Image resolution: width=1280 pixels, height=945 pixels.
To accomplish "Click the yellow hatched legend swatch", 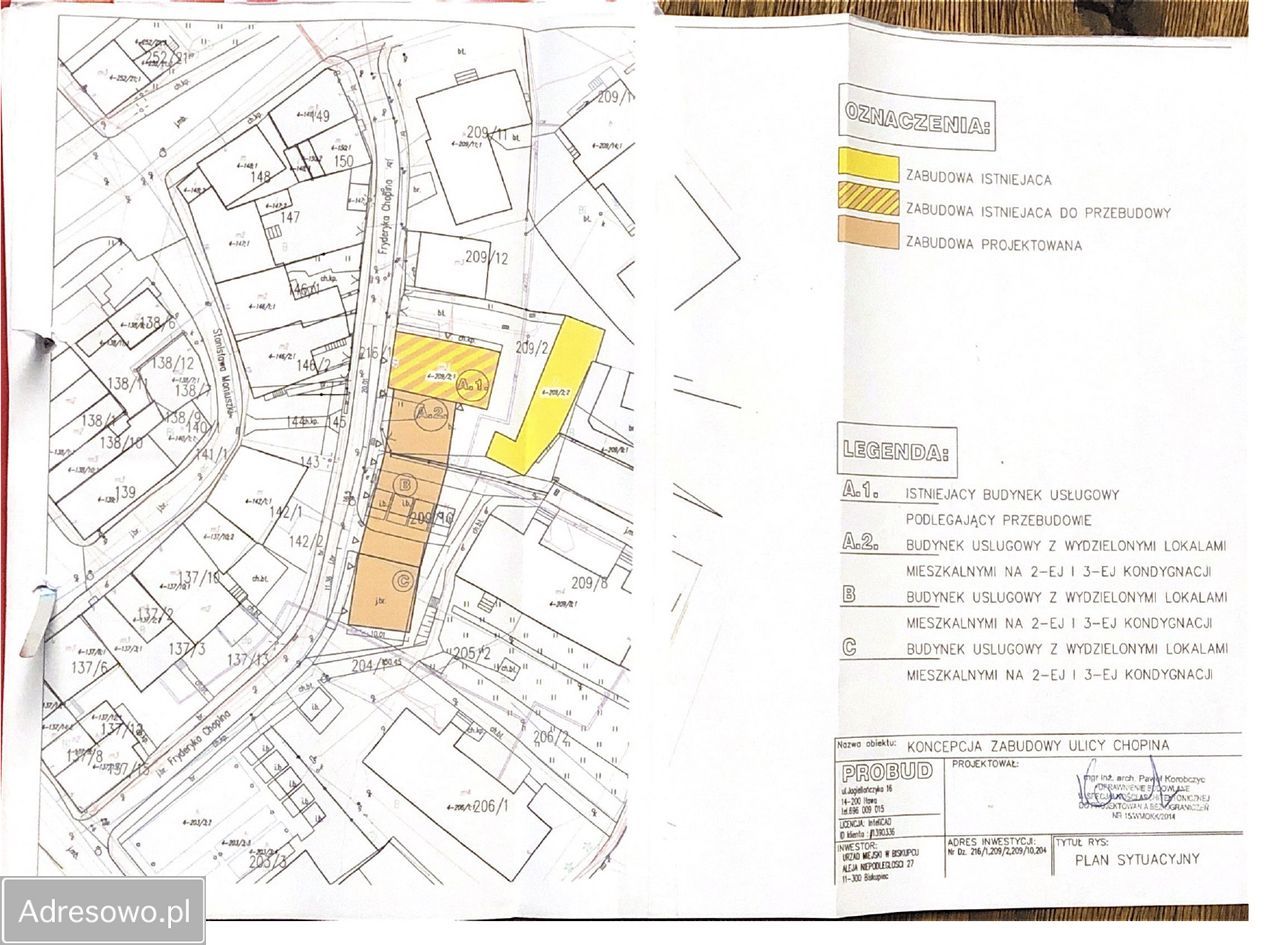I will 868,199.
